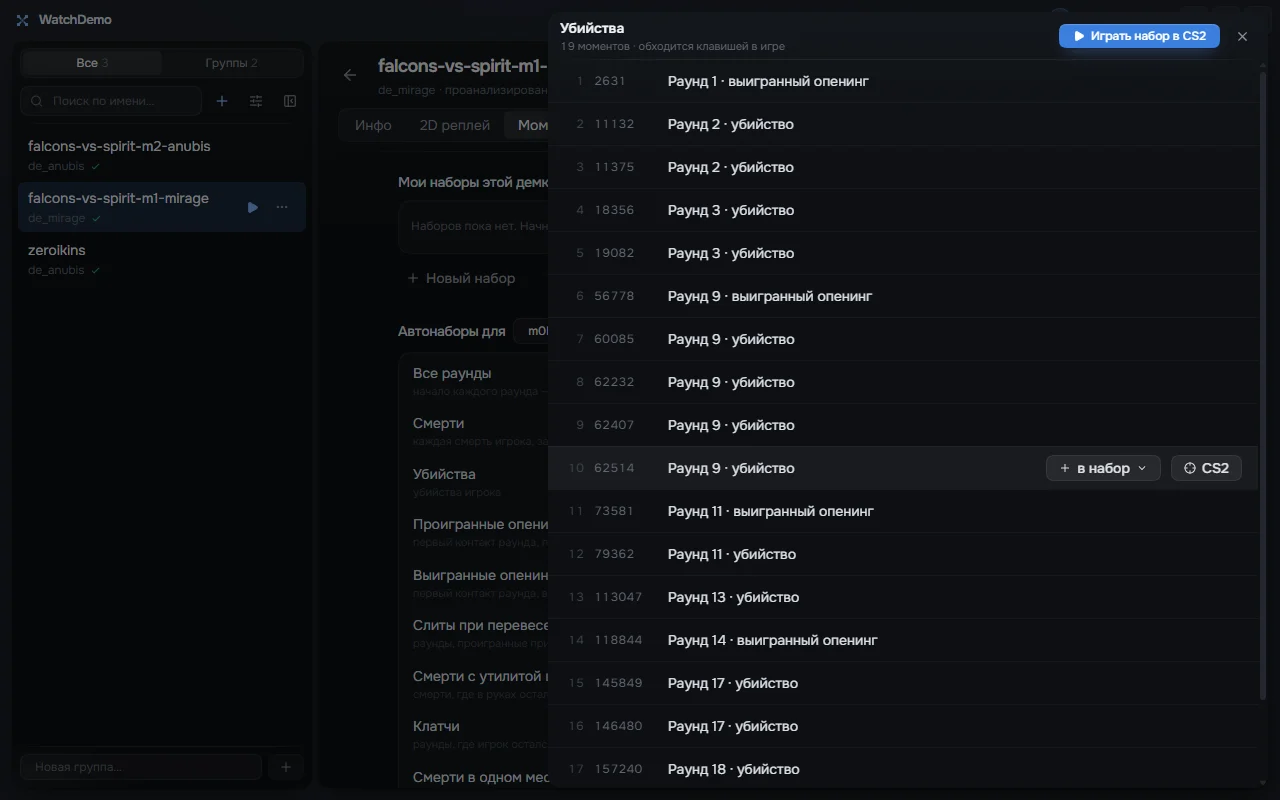Add new group with plus button
The width and height of the screenshot is (1280, 800).
(286, 767)
